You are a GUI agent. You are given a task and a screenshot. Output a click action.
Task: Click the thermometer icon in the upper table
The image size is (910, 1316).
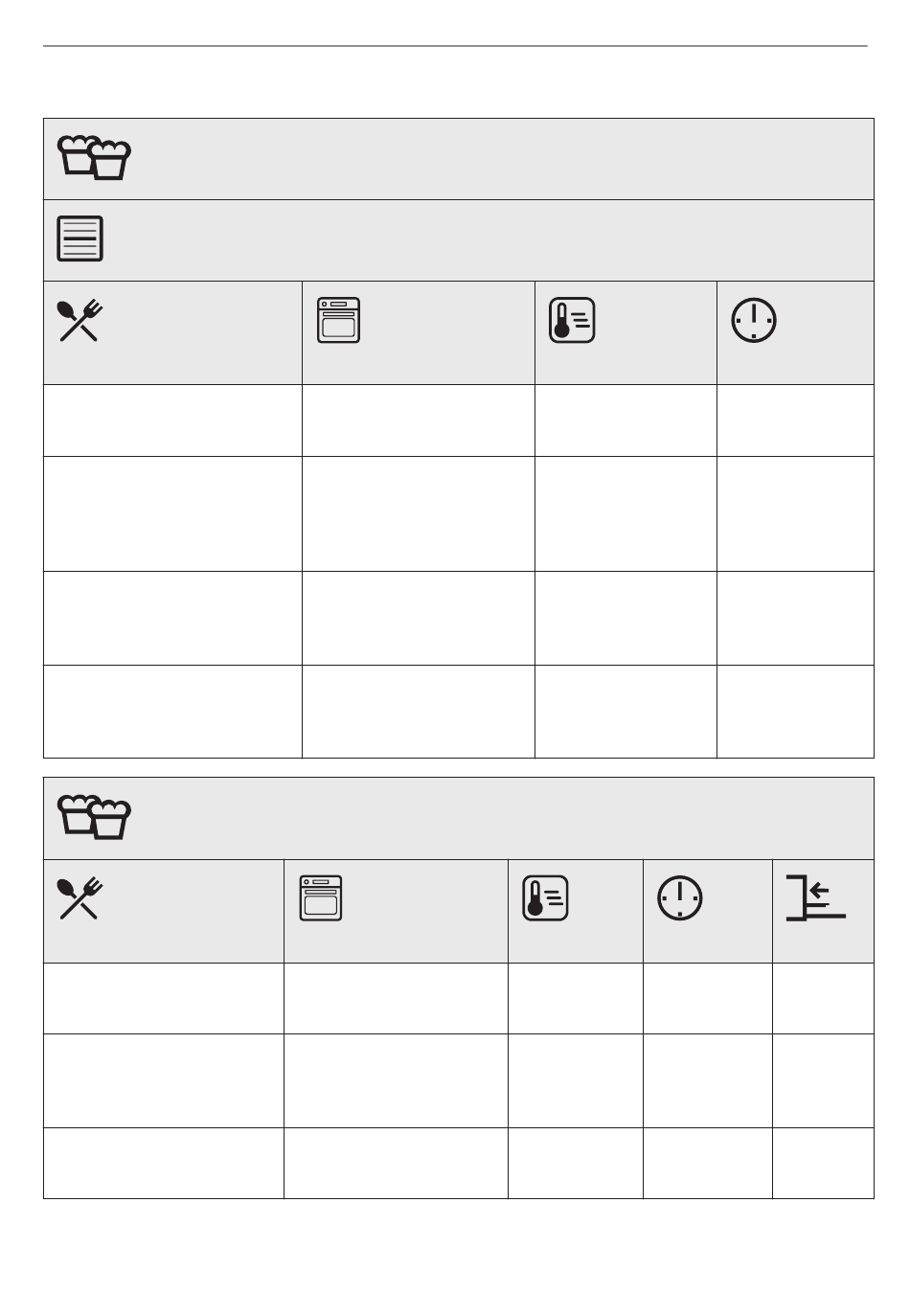click(x=572, y=321)
